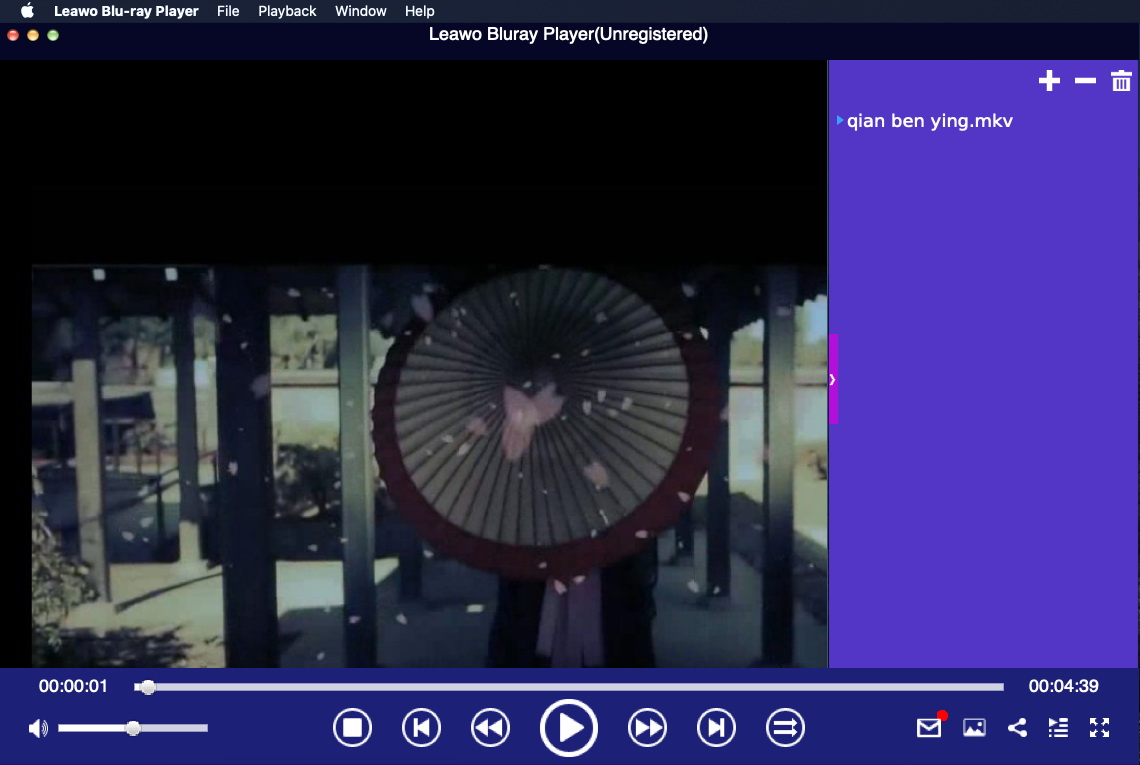Start playback with the Play button

pos(569,728)
